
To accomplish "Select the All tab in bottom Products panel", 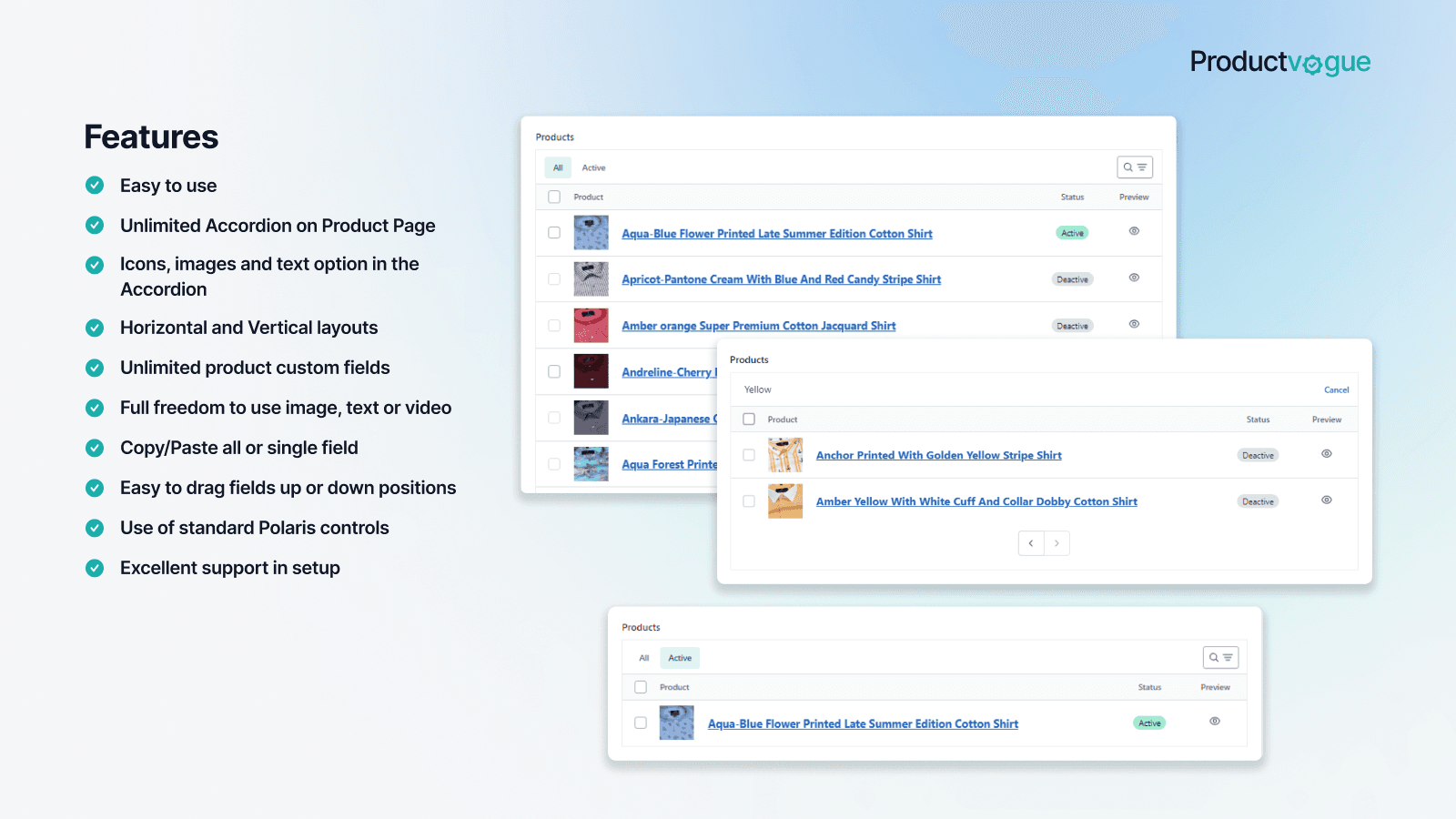I will 643,658.
